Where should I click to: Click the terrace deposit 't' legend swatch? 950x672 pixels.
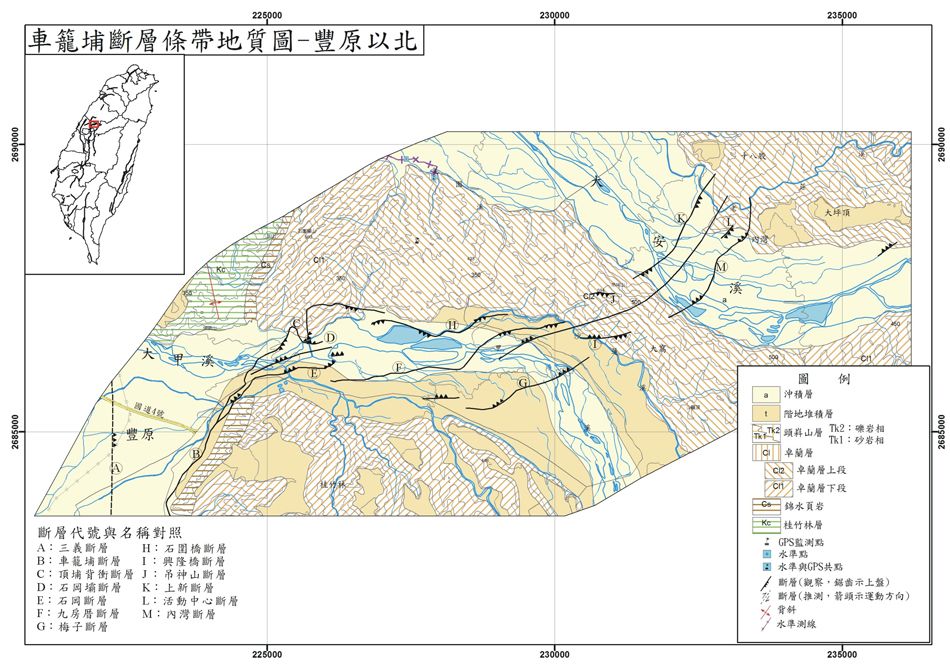765,415
